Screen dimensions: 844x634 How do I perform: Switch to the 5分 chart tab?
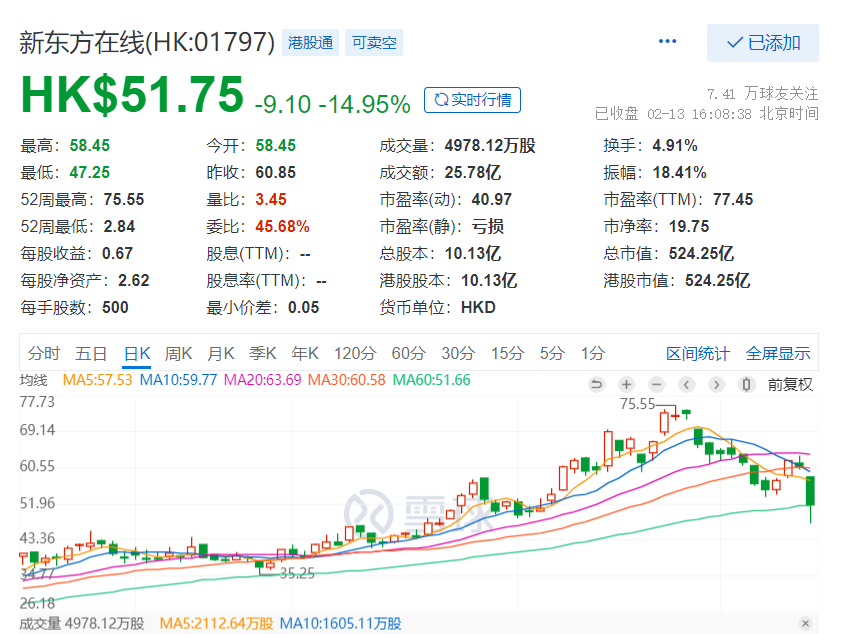click(x=552, y=354)
